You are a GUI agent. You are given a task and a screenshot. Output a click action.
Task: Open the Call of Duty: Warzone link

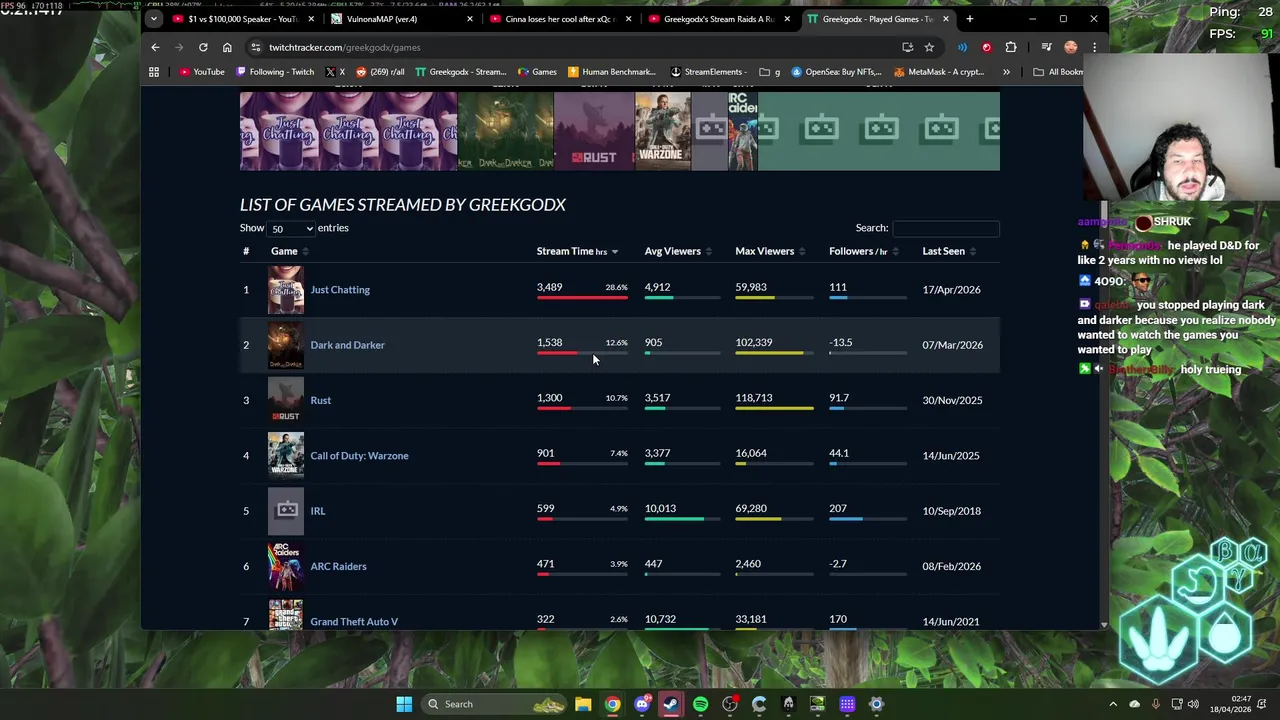tap(359, 456)
